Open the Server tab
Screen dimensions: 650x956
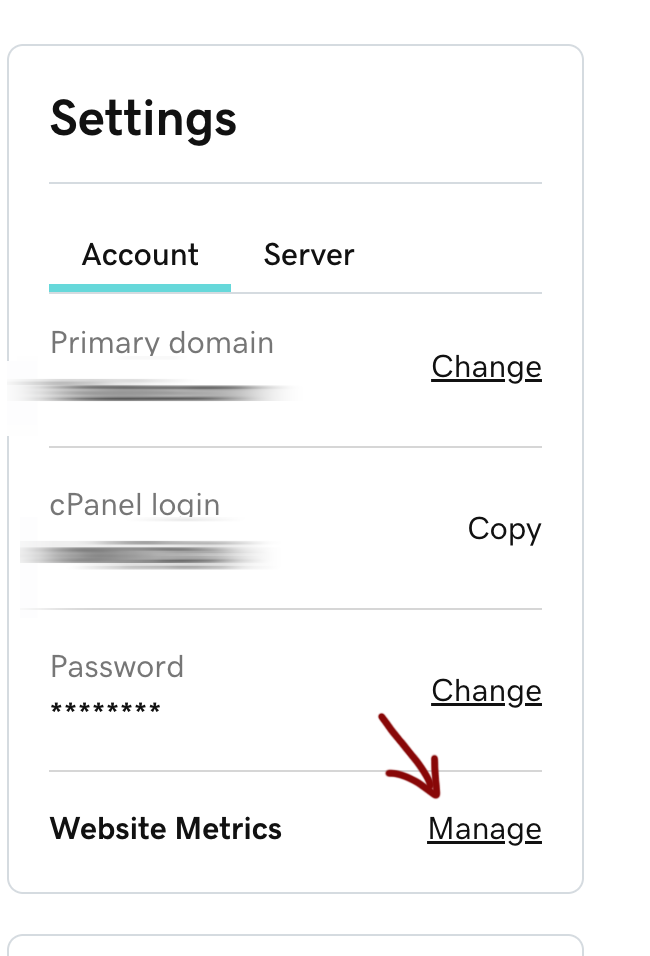click(x=308, y=255)
